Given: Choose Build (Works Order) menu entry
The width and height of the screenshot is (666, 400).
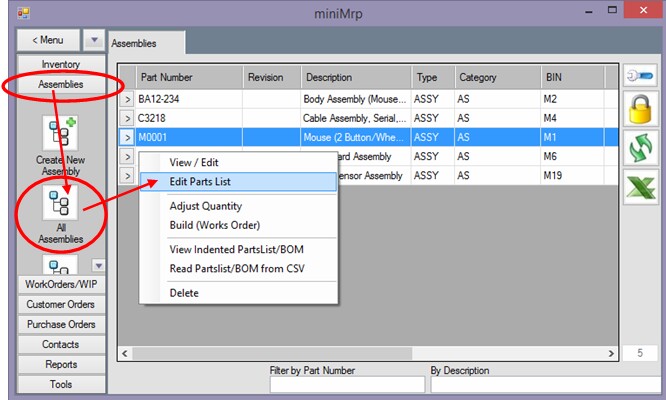Looking at the screenshot, I should 214,225.
